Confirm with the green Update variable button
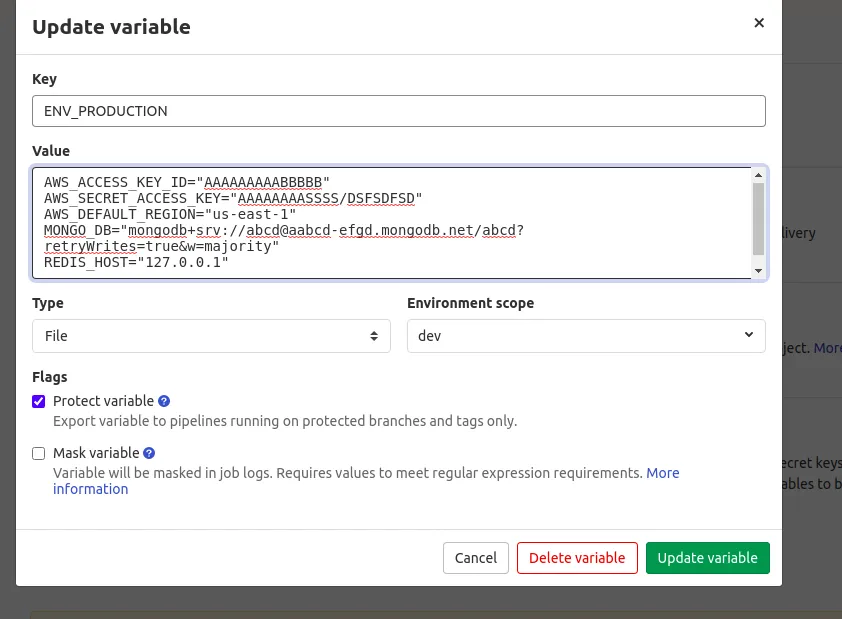The height and width of the screenshot is (619, 842). 707,558
